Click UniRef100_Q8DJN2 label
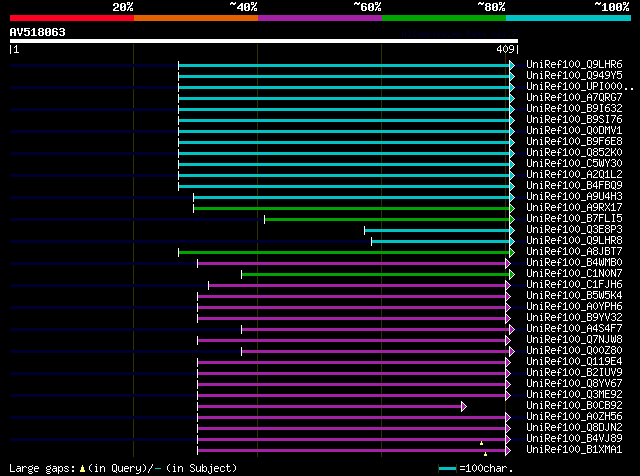Screen dimensions: 640x476 click(x=574, y=428)
